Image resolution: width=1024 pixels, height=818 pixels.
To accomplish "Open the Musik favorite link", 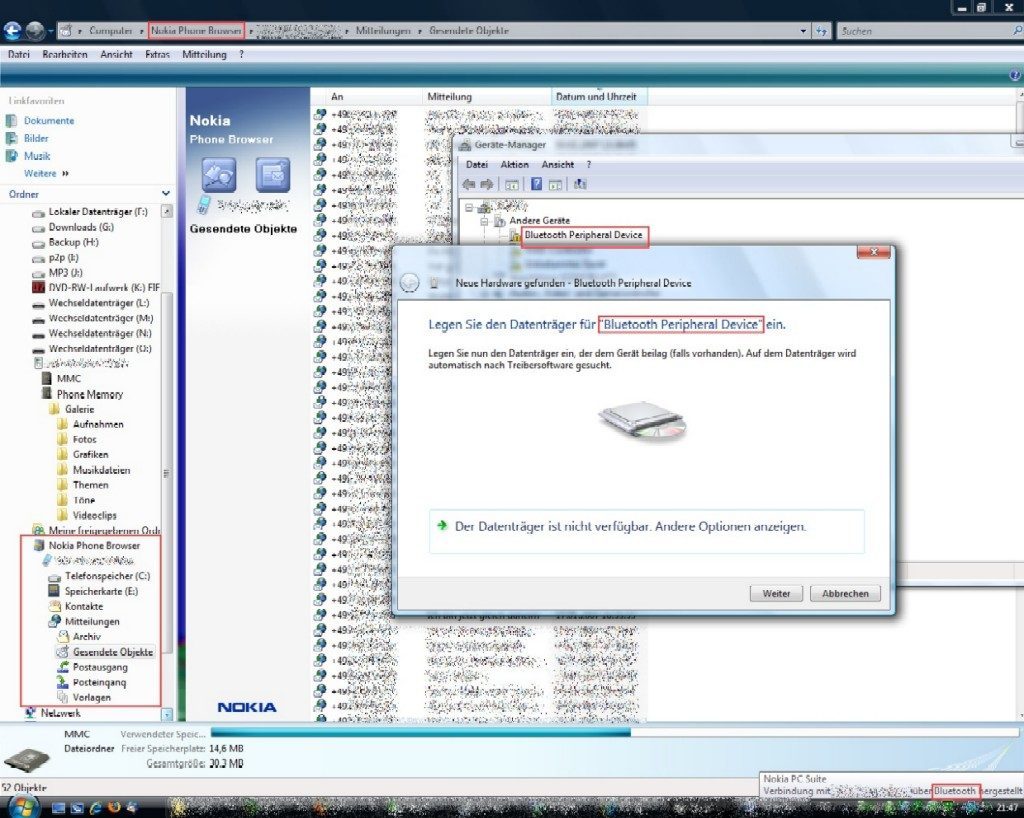I will (x=37, y=156).
